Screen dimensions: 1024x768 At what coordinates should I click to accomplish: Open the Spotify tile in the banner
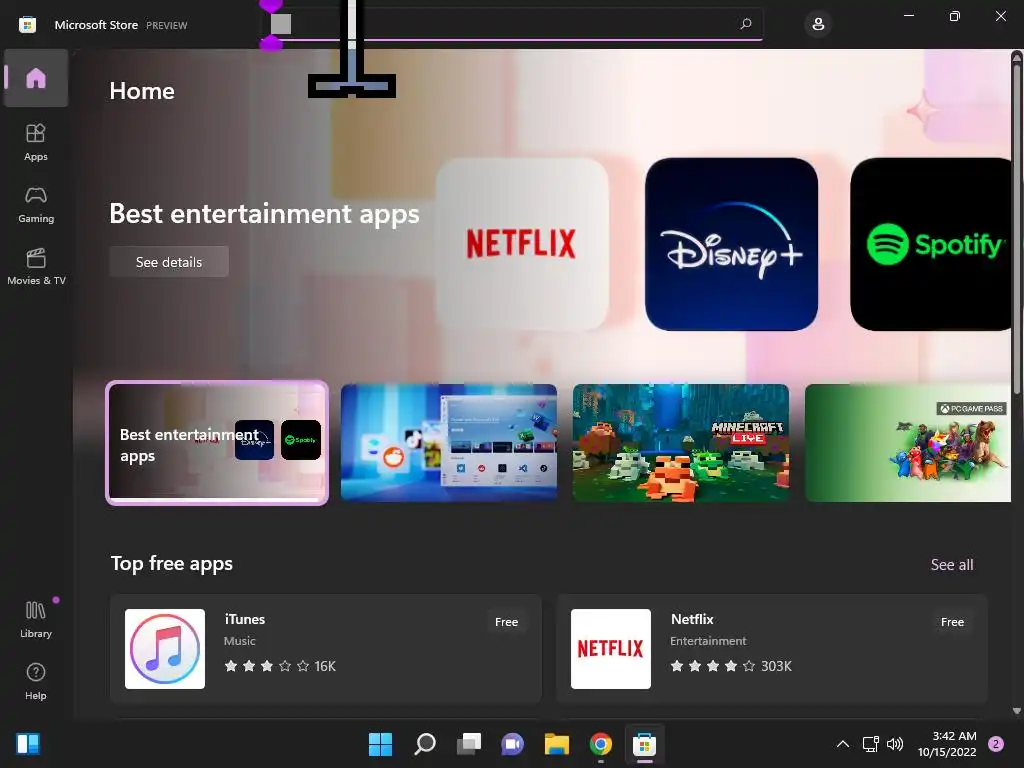click(932, 244)
